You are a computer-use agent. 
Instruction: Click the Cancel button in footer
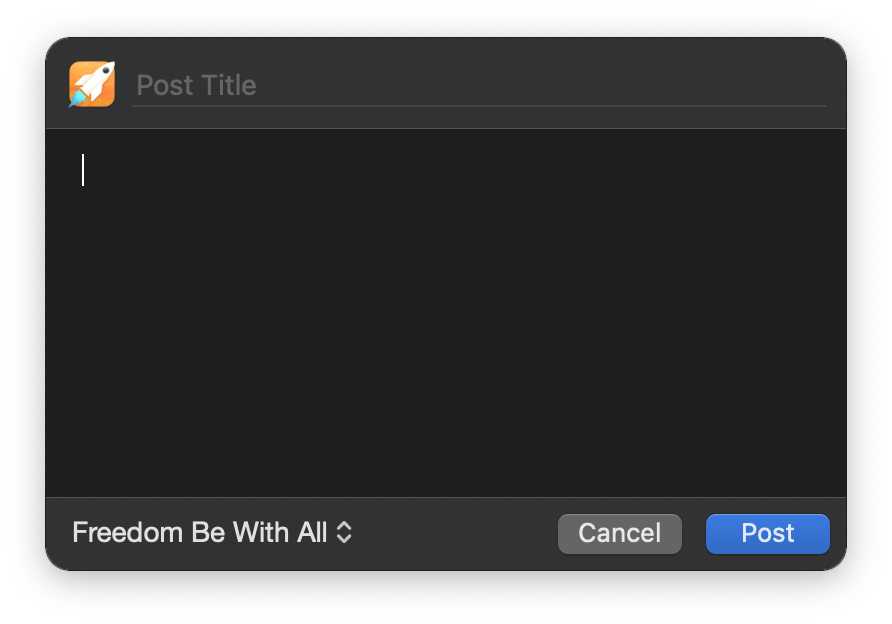tap(620, 534)
